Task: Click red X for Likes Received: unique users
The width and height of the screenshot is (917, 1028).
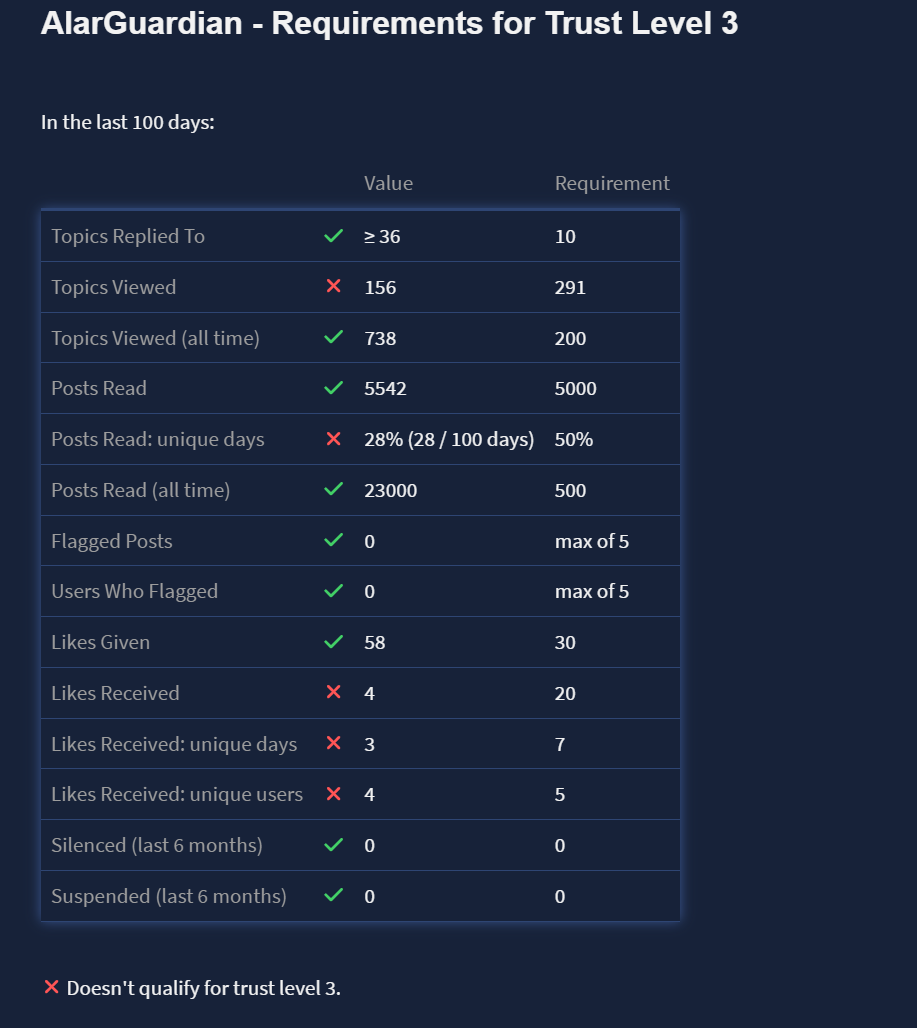Action: 334,794
